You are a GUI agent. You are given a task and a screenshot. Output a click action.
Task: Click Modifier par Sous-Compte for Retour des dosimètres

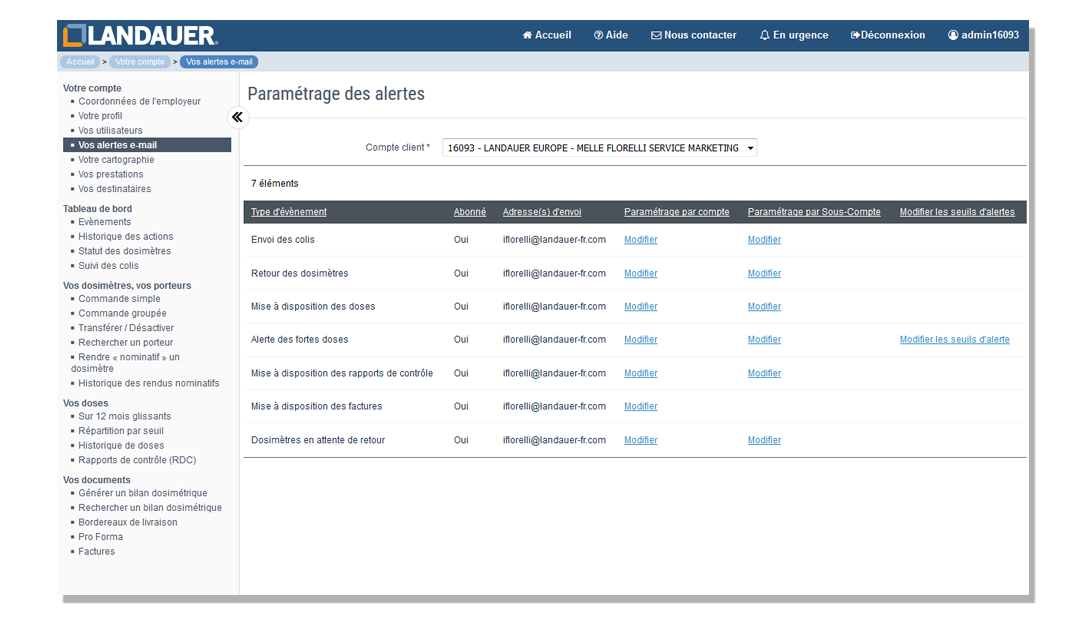[x=763, y=273]
